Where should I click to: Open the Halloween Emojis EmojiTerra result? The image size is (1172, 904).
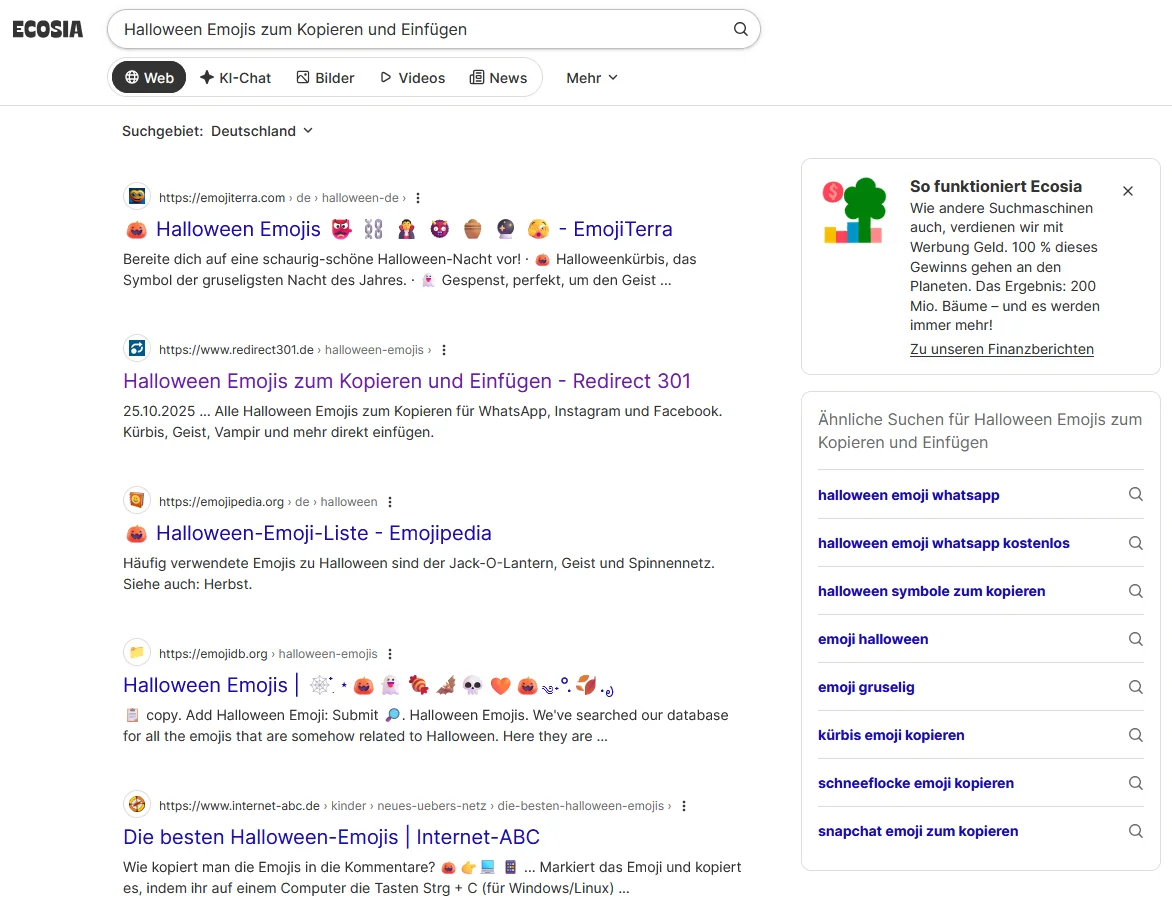click(398, 229)
